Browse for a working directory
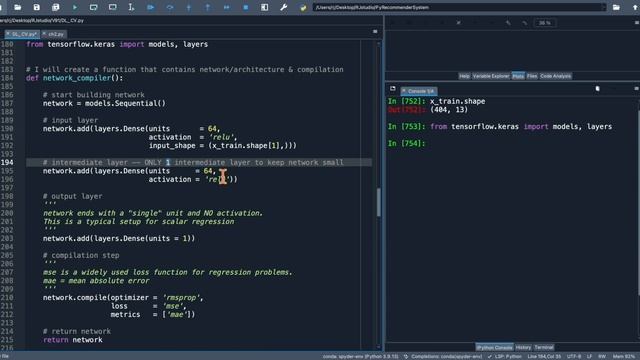Viewport: 640px width, 360px height. pyautogui.click(x=616, y=7)
